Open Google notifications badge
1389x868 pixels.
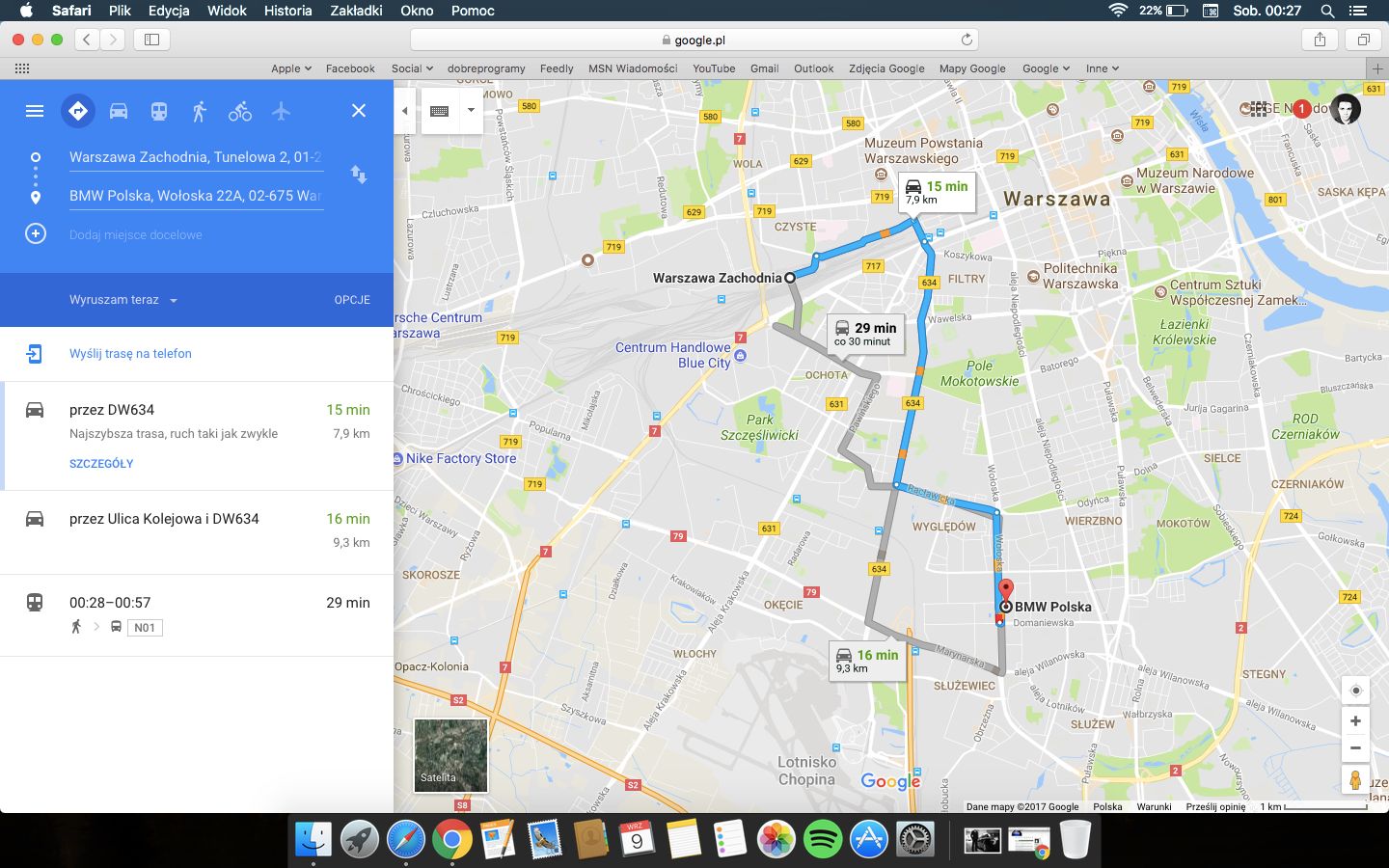pos(1301,109)
